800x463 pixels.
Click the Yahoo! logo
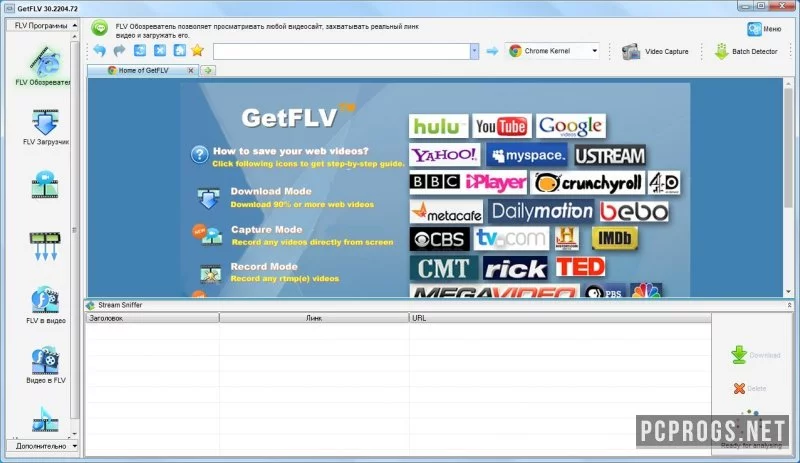pos(444,155)
